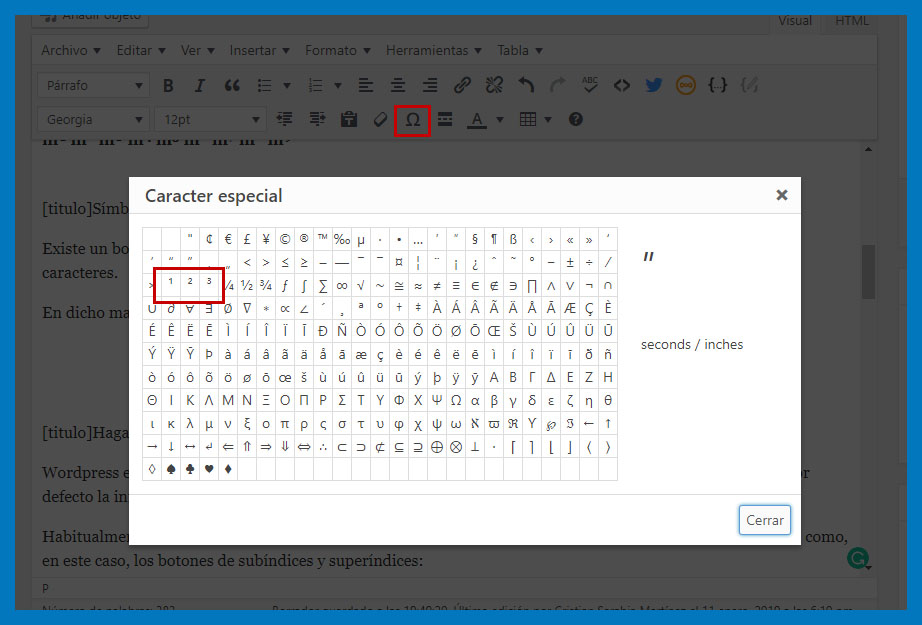Redo the last undone action
922x625 pixels.
point(557,86)
